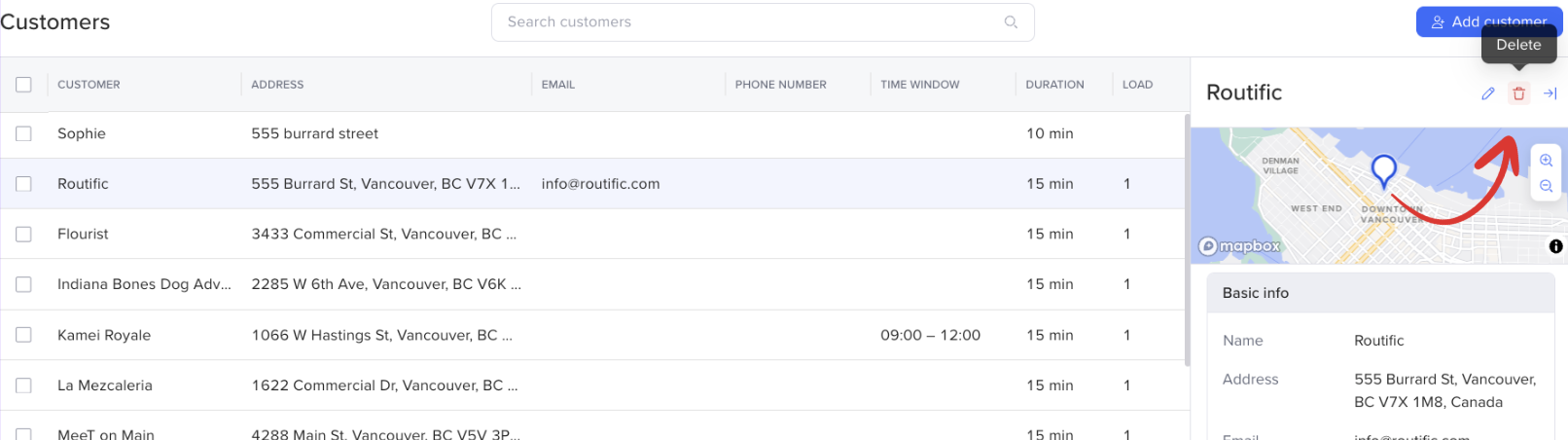Collapse the Basic info section
This screenshot has width=1568, height=440.
click(1380, 293)
